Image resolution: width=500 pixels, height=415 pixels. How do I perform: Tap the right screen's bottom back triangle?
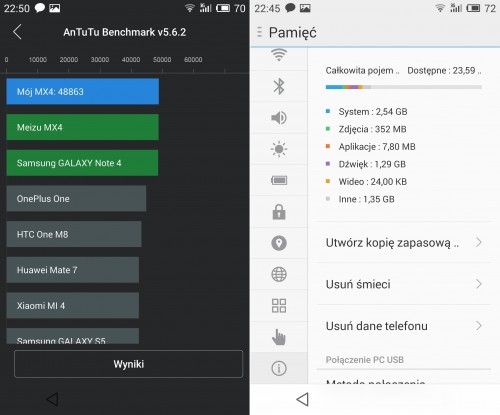click(303, 399)
